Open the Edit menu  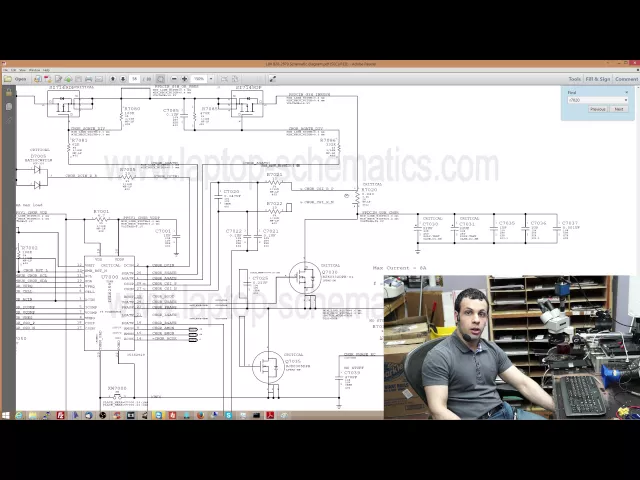coord(13,70)
